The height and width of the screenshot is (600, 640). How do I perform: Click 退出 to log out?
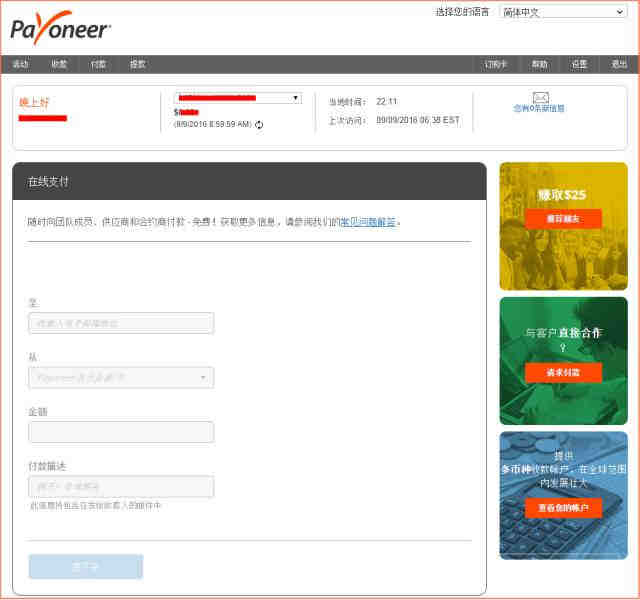coord(619,64)
